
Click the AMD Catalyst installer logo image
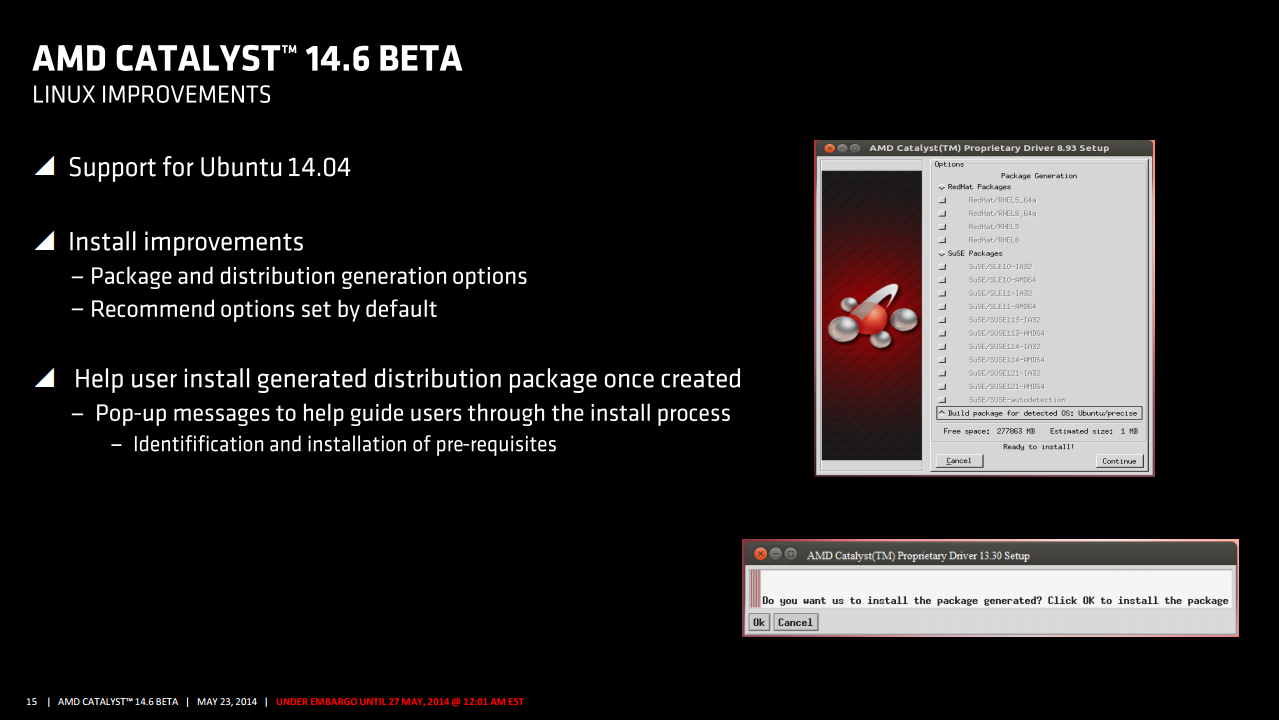(x=871, y=317)
